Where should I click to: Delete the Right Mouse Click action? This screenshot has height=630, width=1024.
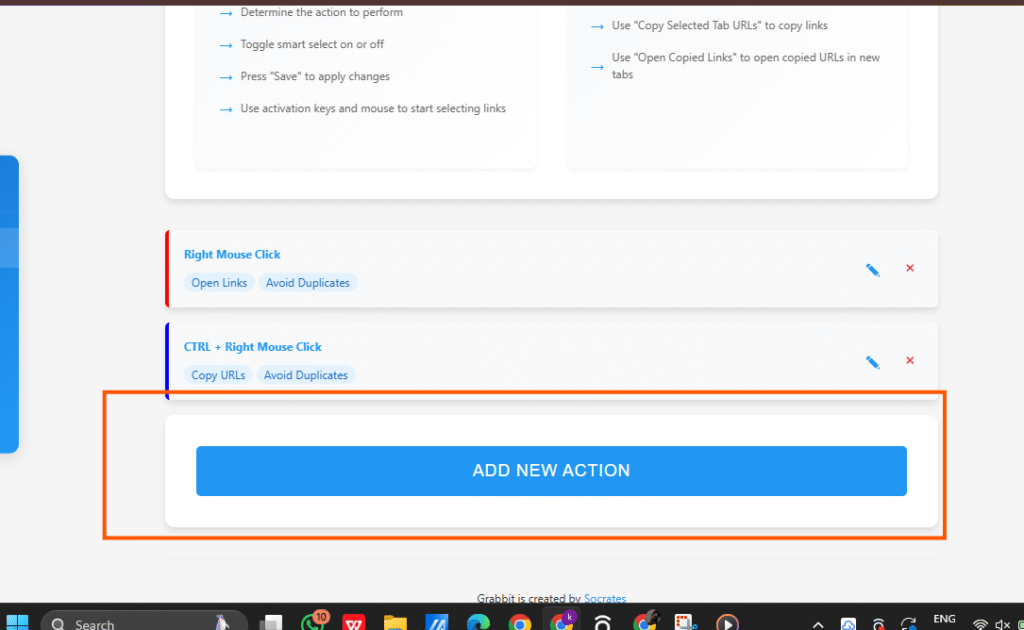tap(910, 268)
